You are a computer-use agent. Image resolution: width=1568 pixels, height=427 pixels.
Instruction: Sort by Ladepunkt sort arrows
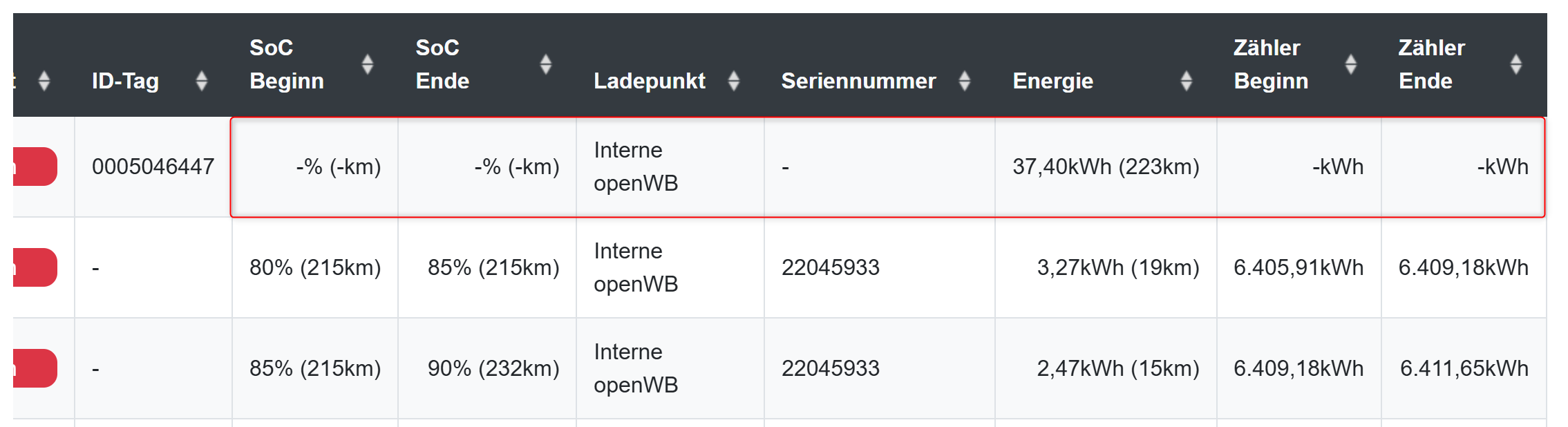tap(734, 81)
